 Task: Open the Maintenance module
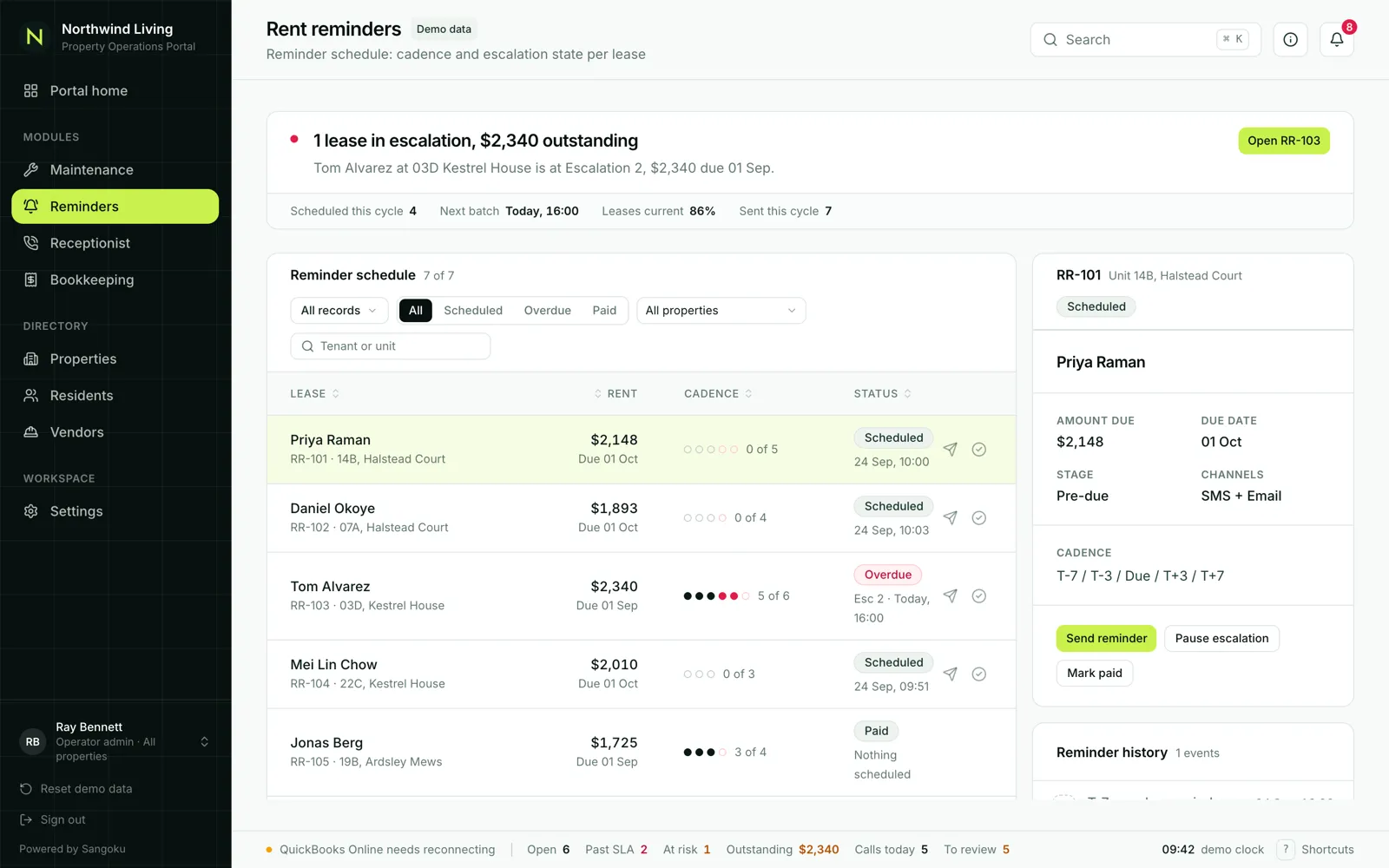[115, 170]
